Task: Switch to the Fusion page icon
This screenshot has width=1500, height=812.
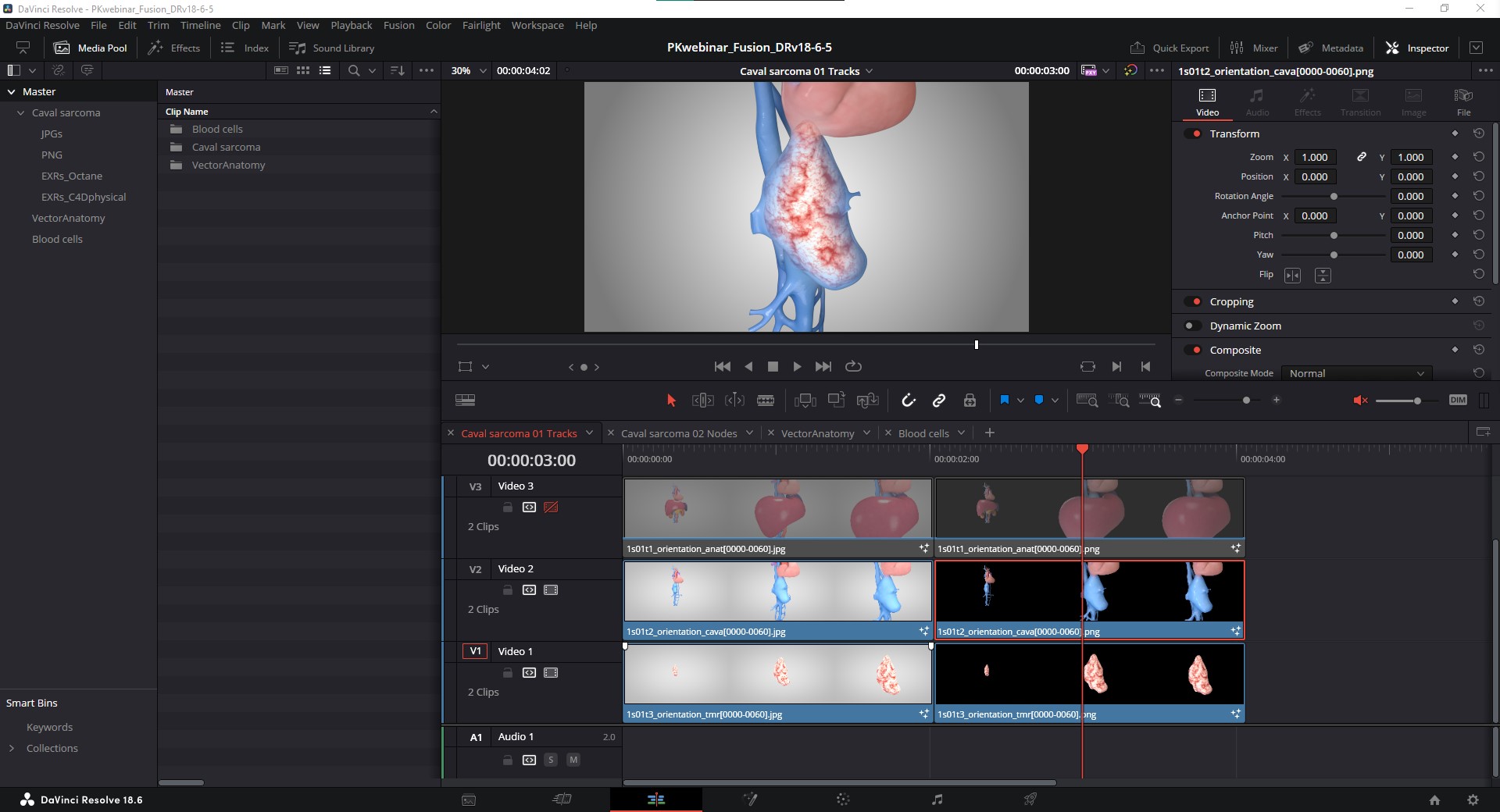Action: click(x=750, y=799)
